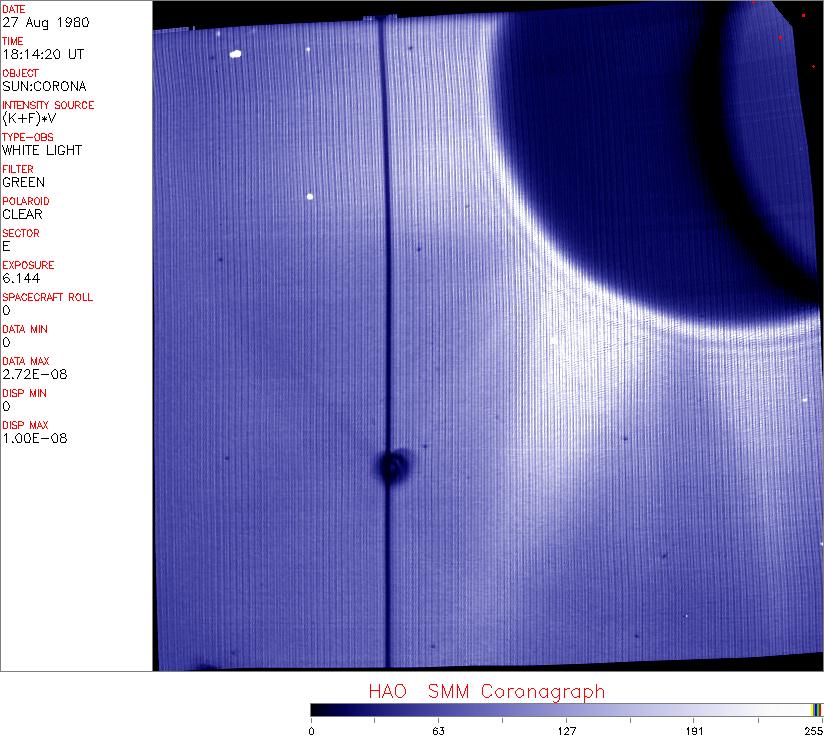Click the largest bright white spot near image top
This screenshot has width=824, height=736.
point(236,55)
